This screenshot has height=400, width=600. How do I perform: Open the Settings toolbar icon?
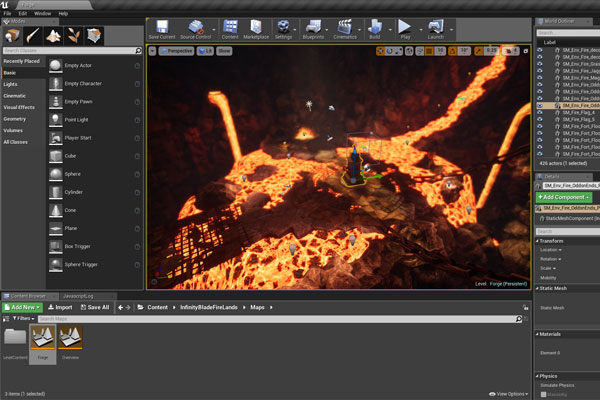point(284,27)
